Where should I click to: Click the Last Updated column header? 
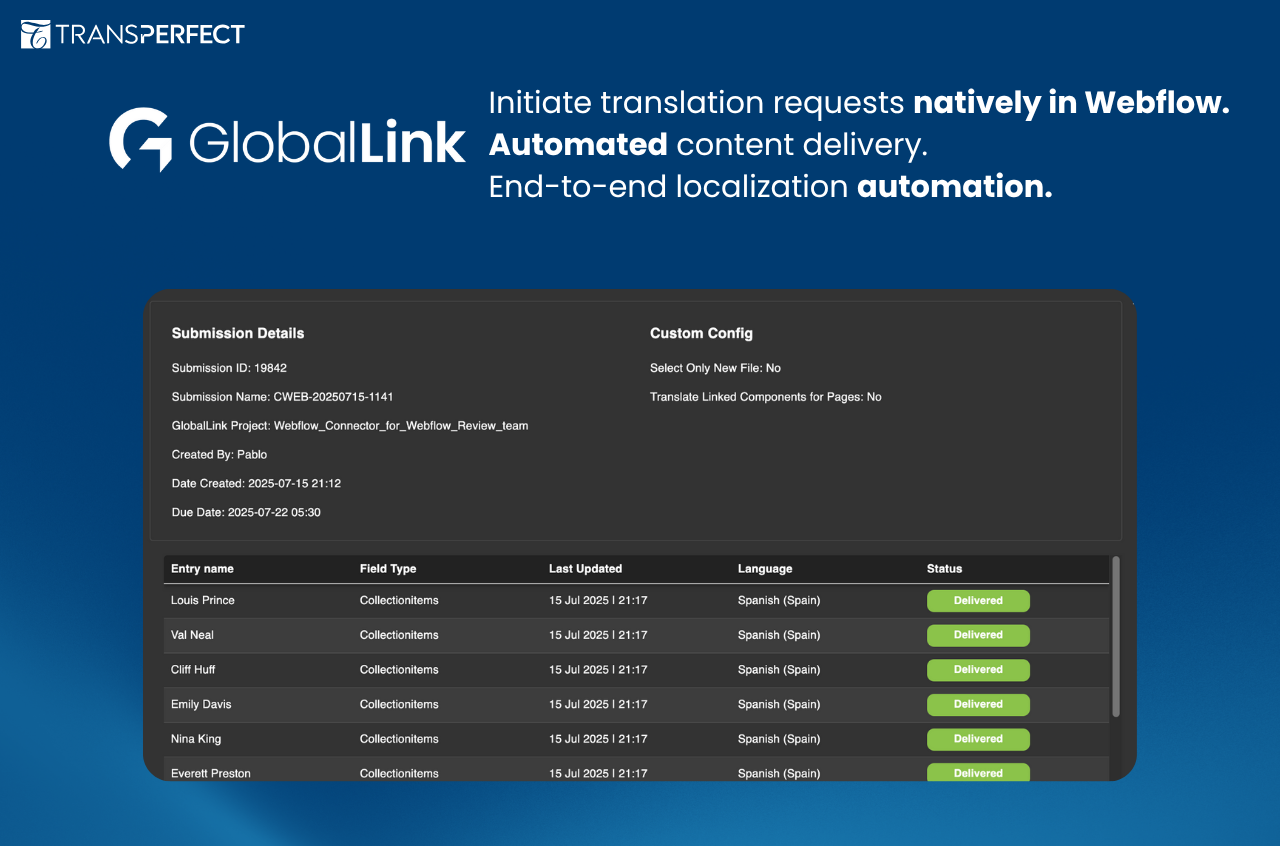coord(585,569)
